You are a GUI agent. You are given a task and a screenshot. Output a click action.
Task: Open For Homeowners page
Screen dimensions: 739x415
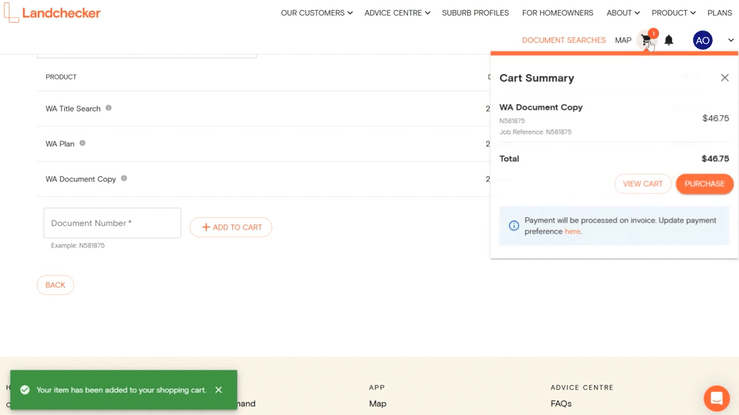click(x=558, y=13)
